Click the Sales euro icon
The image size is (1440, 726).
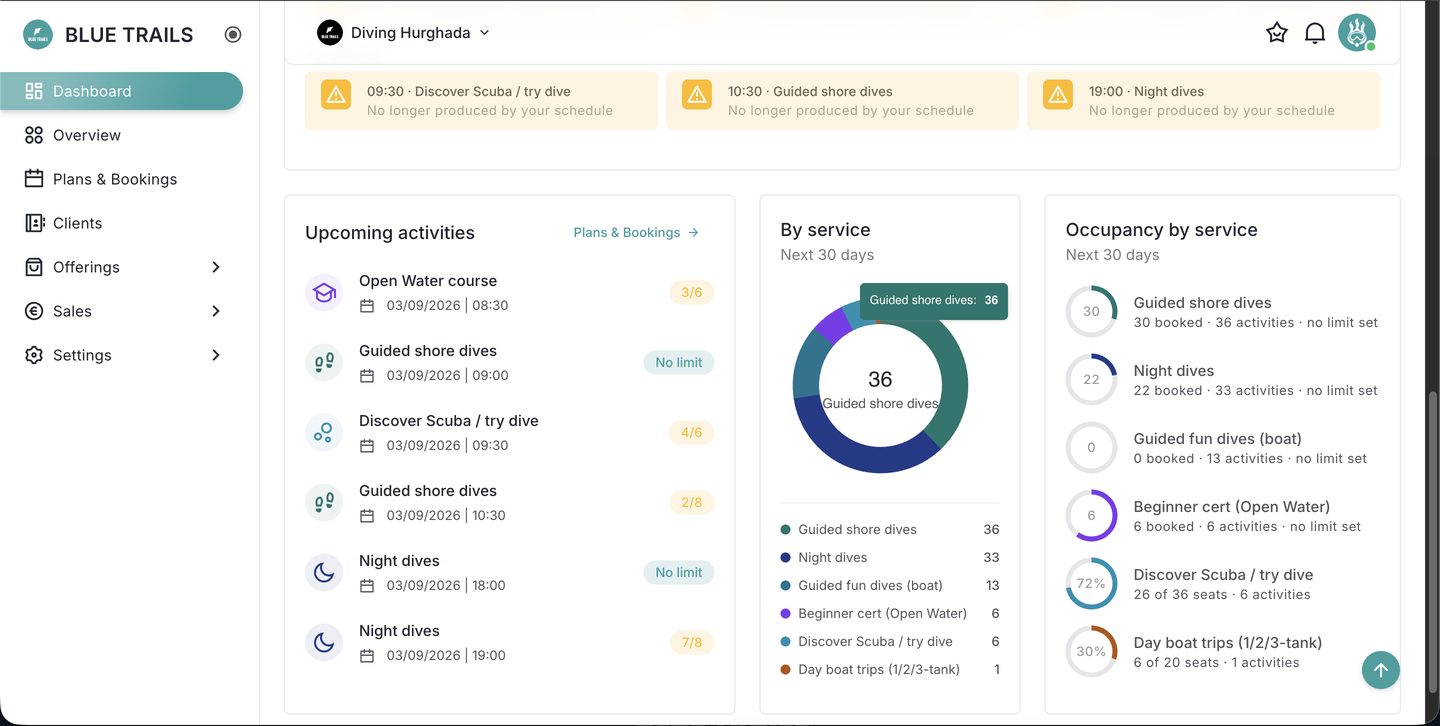click(x=34, y=311)
